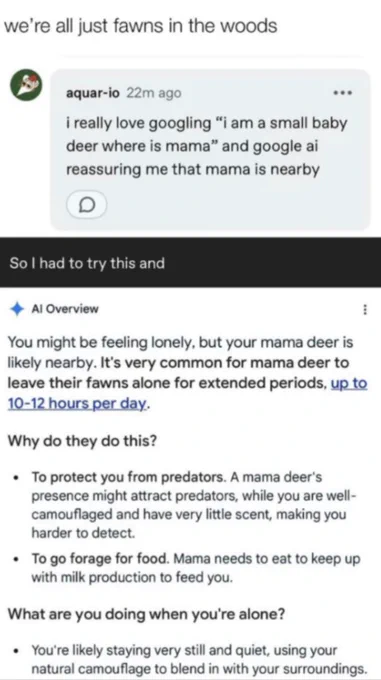
Task: Click the reply speech bubble icon
Action: (86, 204)
